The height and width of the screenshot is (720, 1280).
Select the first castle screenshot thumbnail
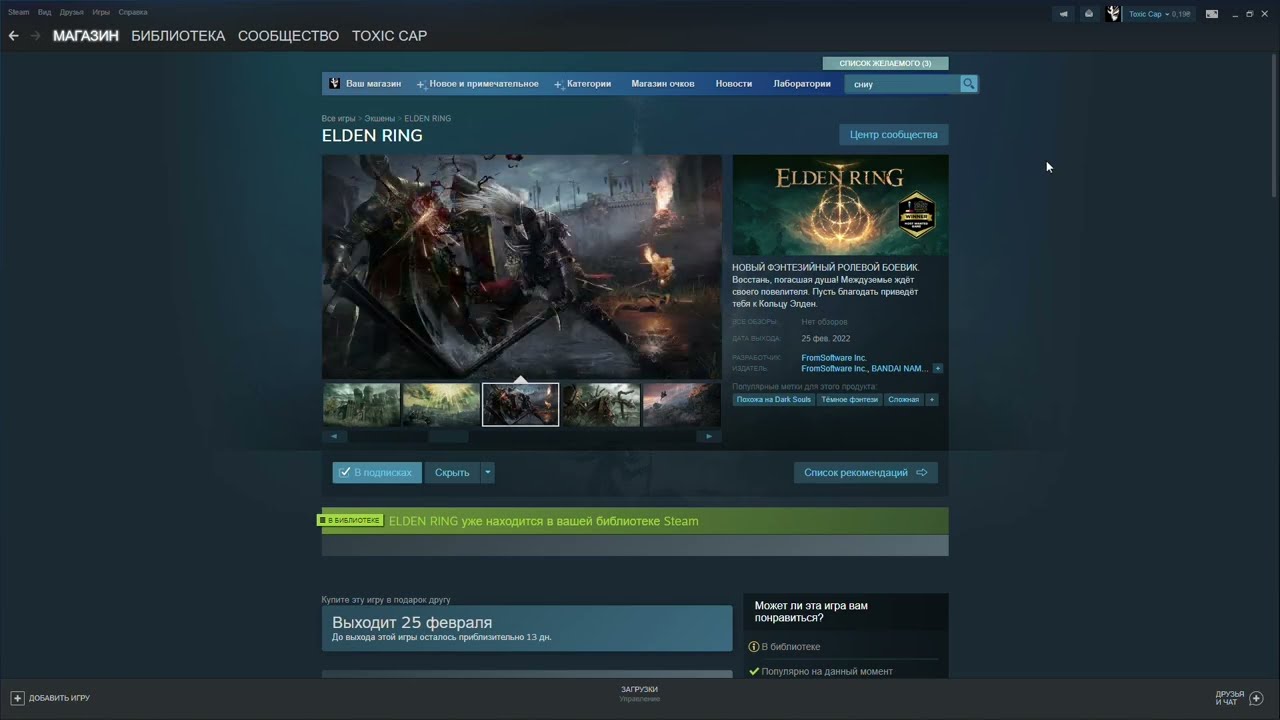361,404
